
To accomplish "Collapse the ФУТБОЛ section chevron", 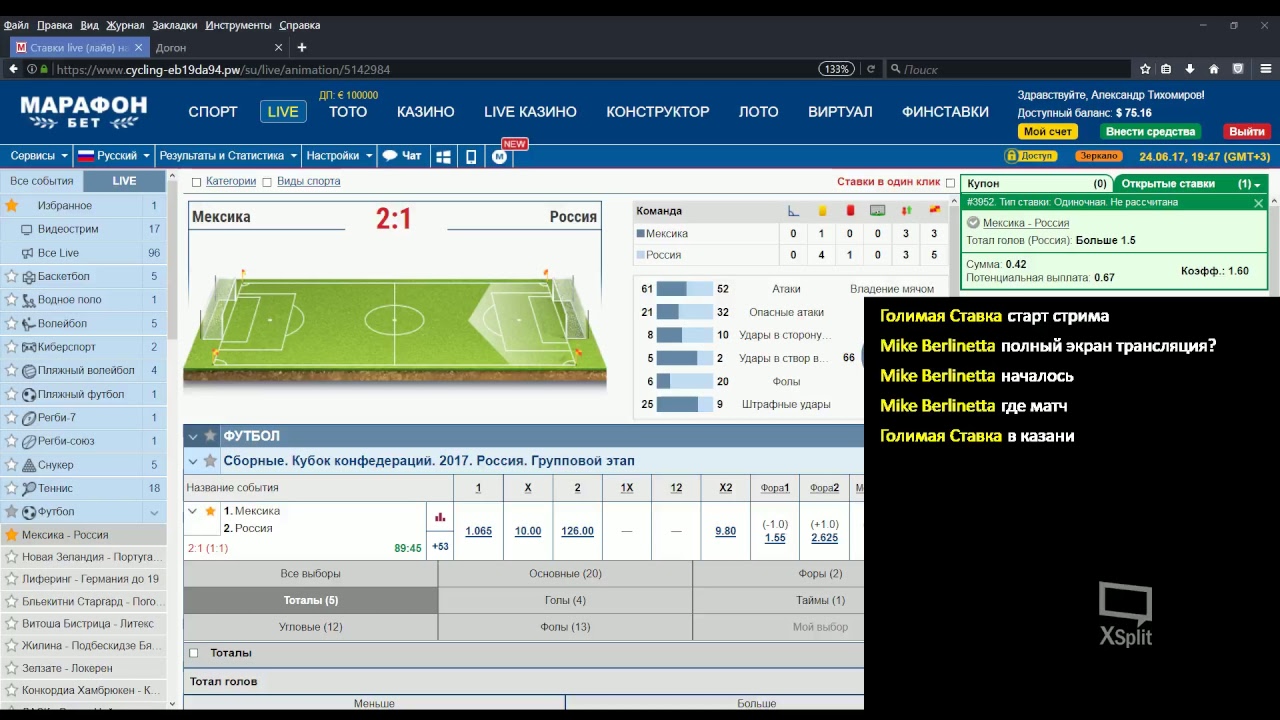I will [x=192, y=436].
